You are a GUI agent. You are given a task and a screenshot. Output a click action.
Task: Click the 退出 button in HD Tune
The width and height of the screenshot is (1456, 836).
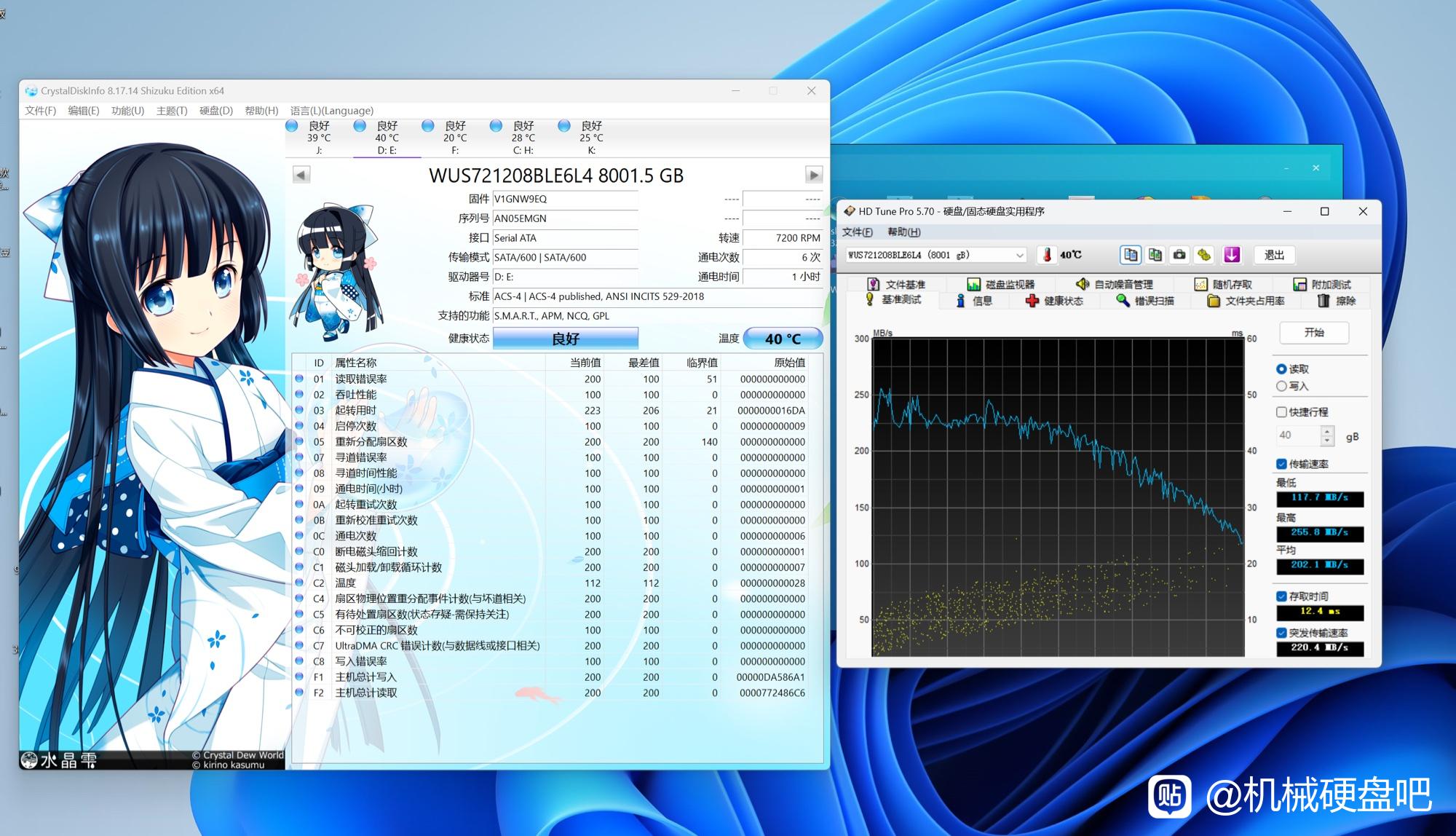click(x=1274, y=255)
